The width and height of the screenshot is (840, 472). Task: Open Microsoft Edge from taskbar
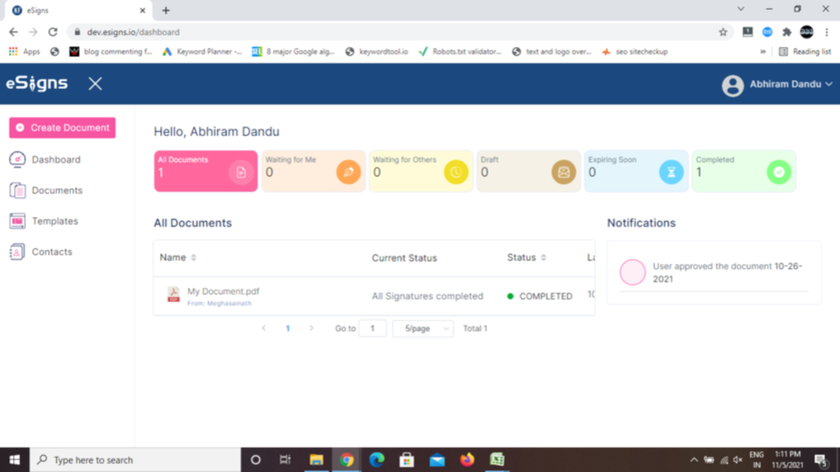point(377,460)
